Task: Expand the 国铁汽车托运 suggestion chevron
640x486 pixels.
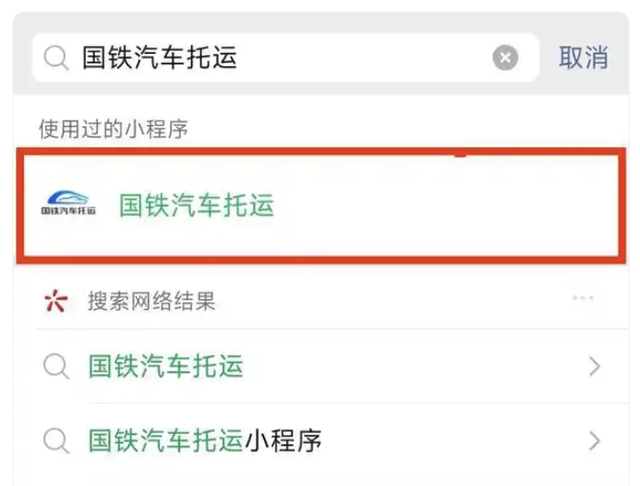Action: point(595,366)
